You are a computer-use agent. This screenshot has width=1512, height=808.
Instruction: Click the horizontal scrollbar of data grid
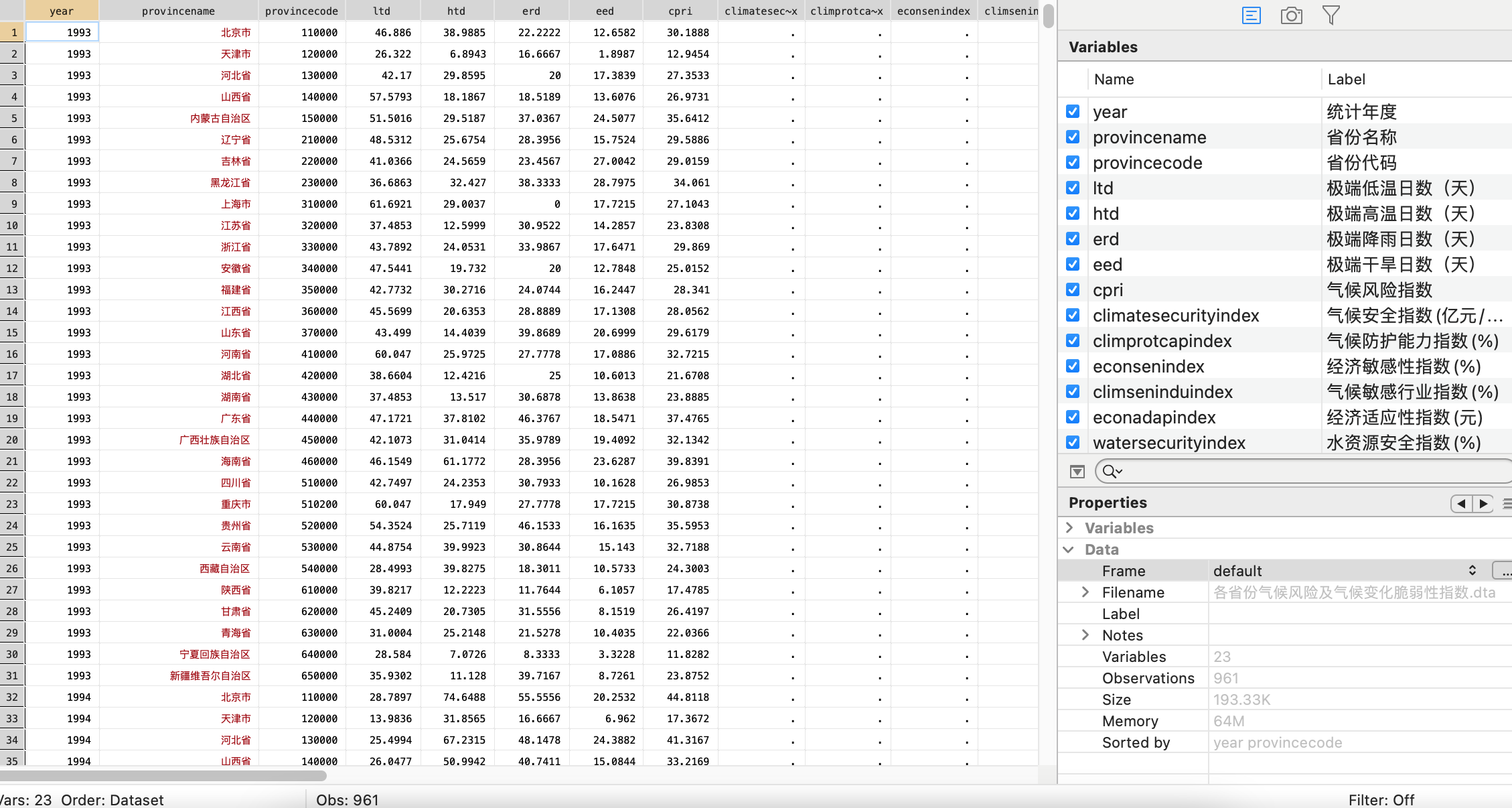[163, 776]
